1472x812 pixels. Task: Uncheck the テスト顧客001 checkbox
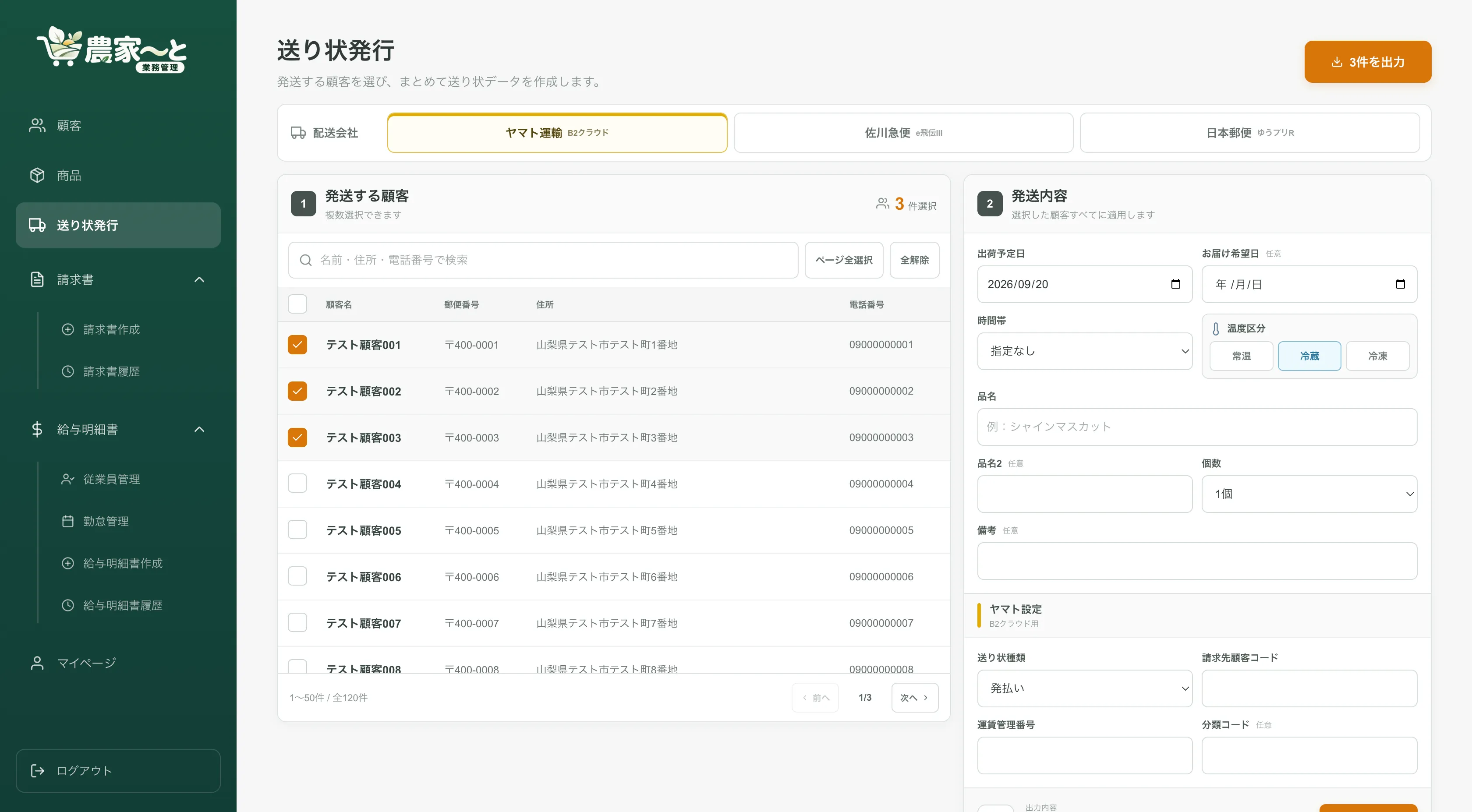(297, 345)
